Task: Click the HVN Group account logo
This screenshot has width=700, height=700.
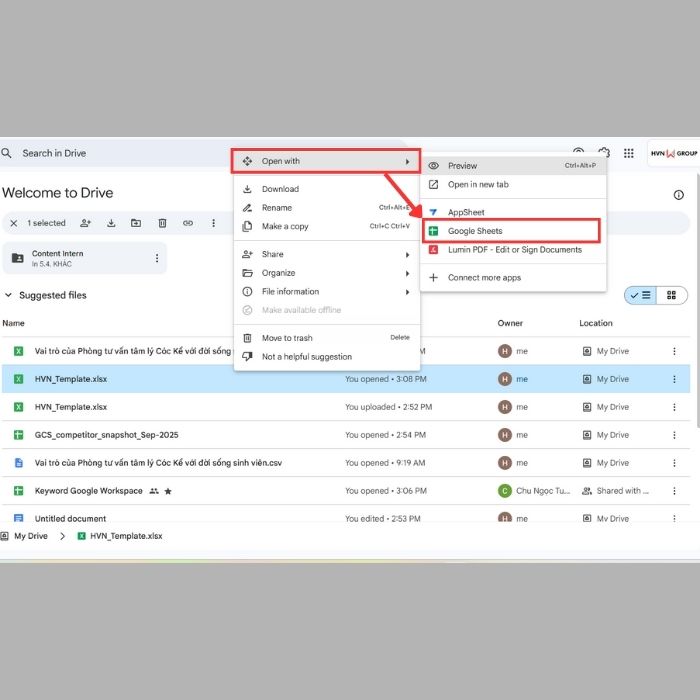Action: pyautogui.click(x=674, y=153)
